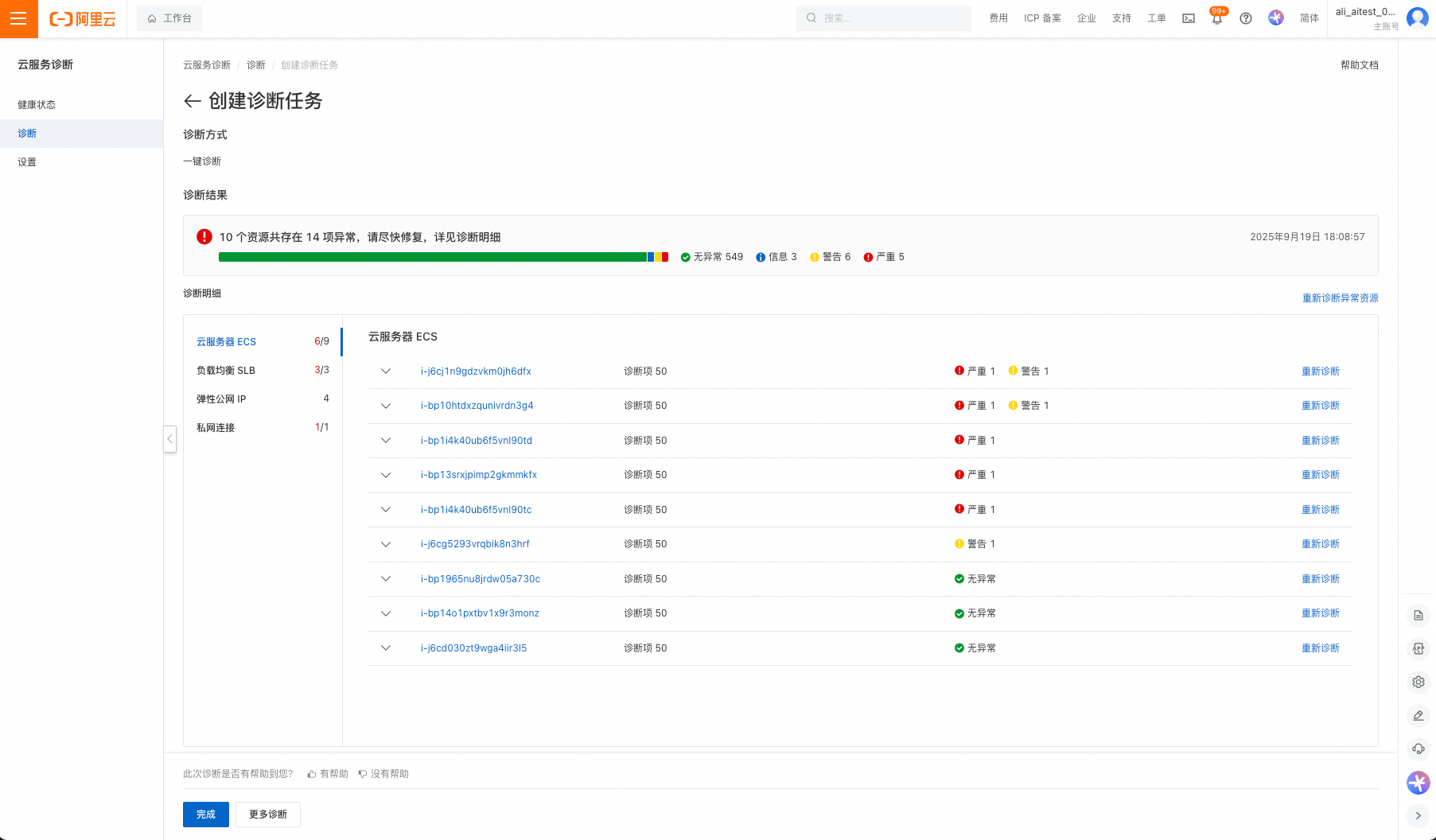Switch language via 简体
The image size is (1436, 840).
click(x=1310, y=18)
